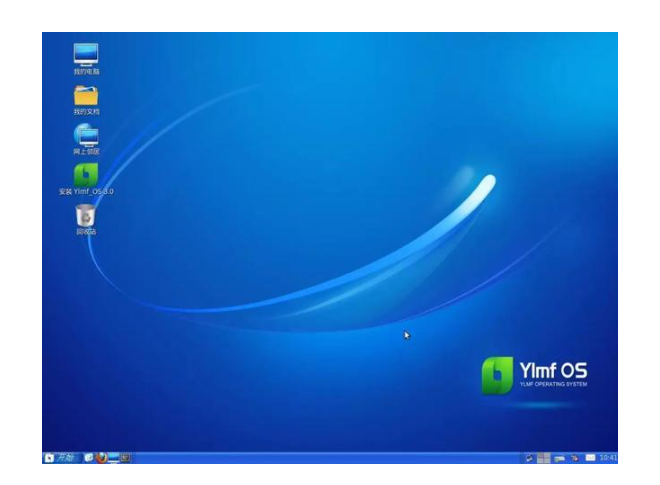
Task: Open the 我的电脑 (My Computer) desktop icon
Action: point(86,55)
